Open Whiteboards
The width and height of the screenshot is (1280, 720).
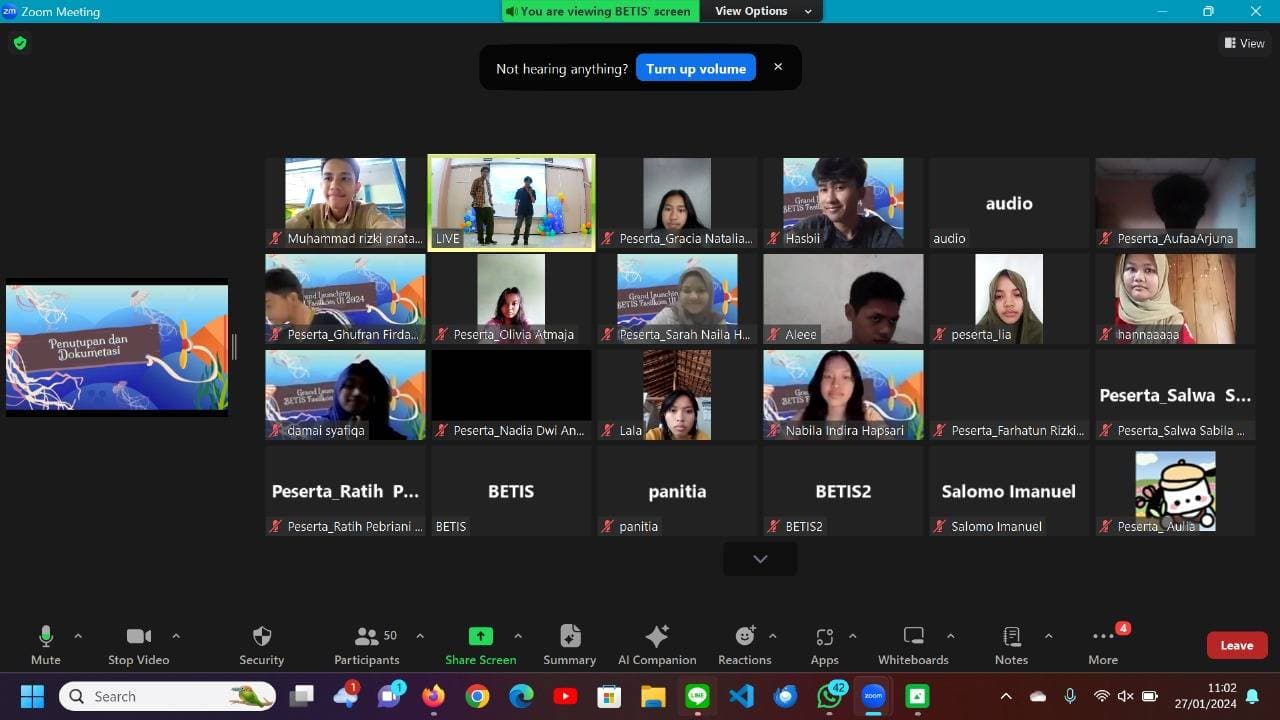[913, 645]
